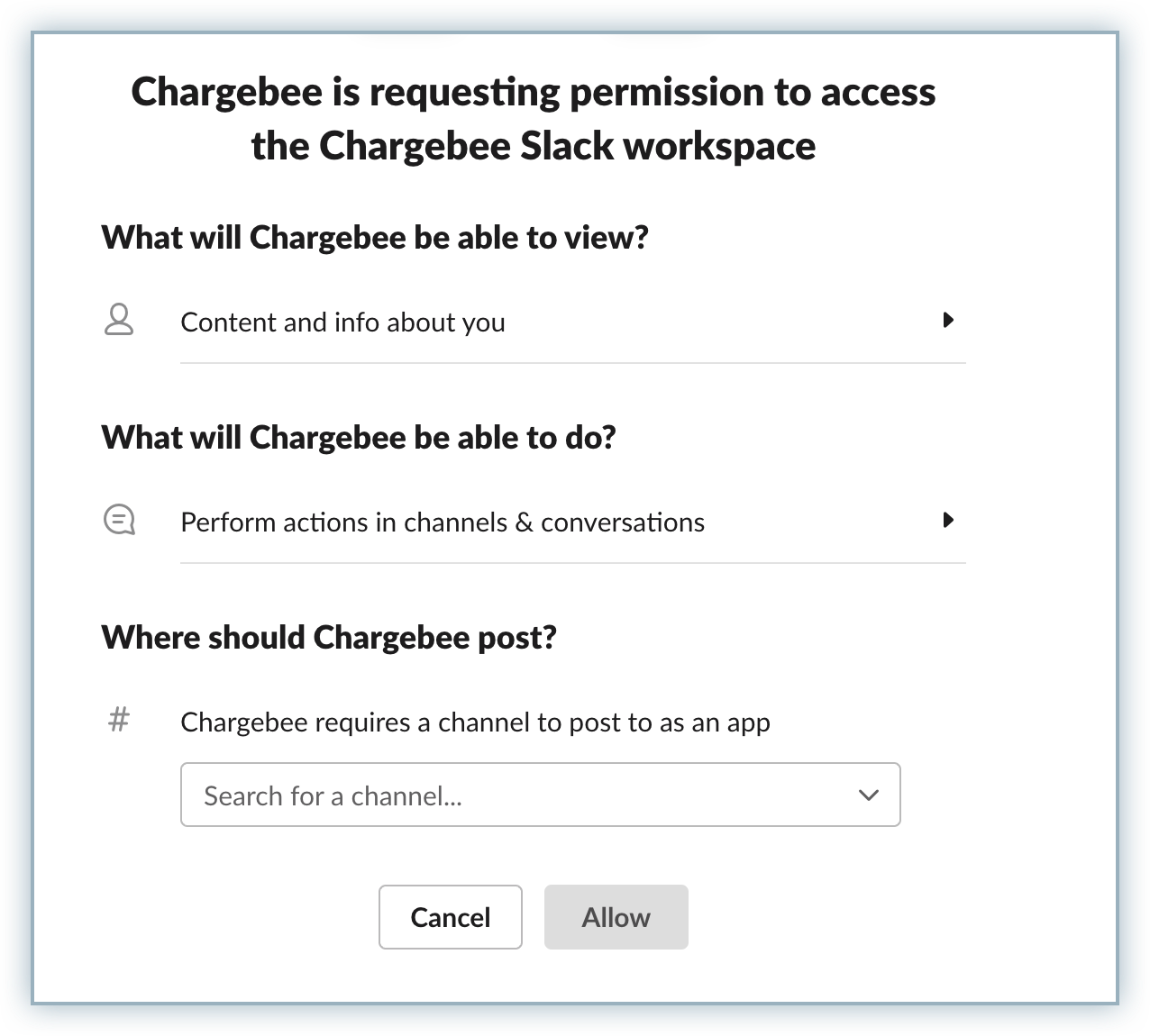Click empty white space beside the Allow button
This screenshot has width=1150, height=1036.
point(856,917)
